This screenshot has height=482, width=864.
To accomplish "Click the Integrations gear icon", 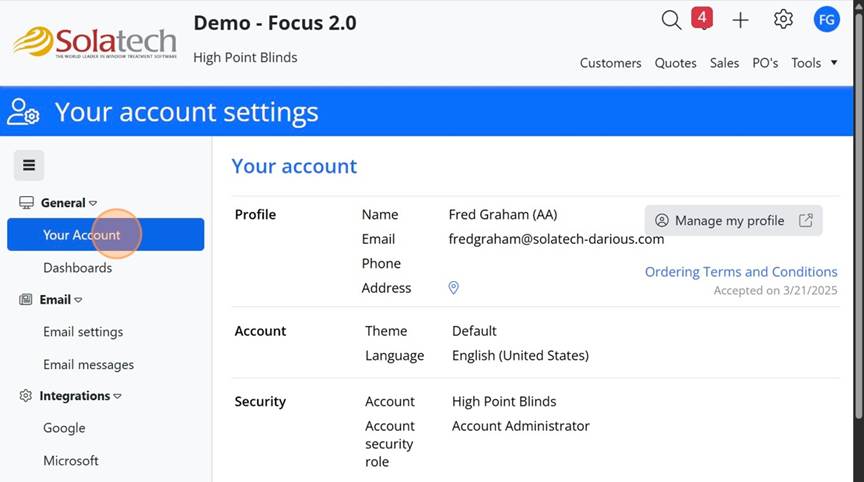I will [x=25, y=396].
